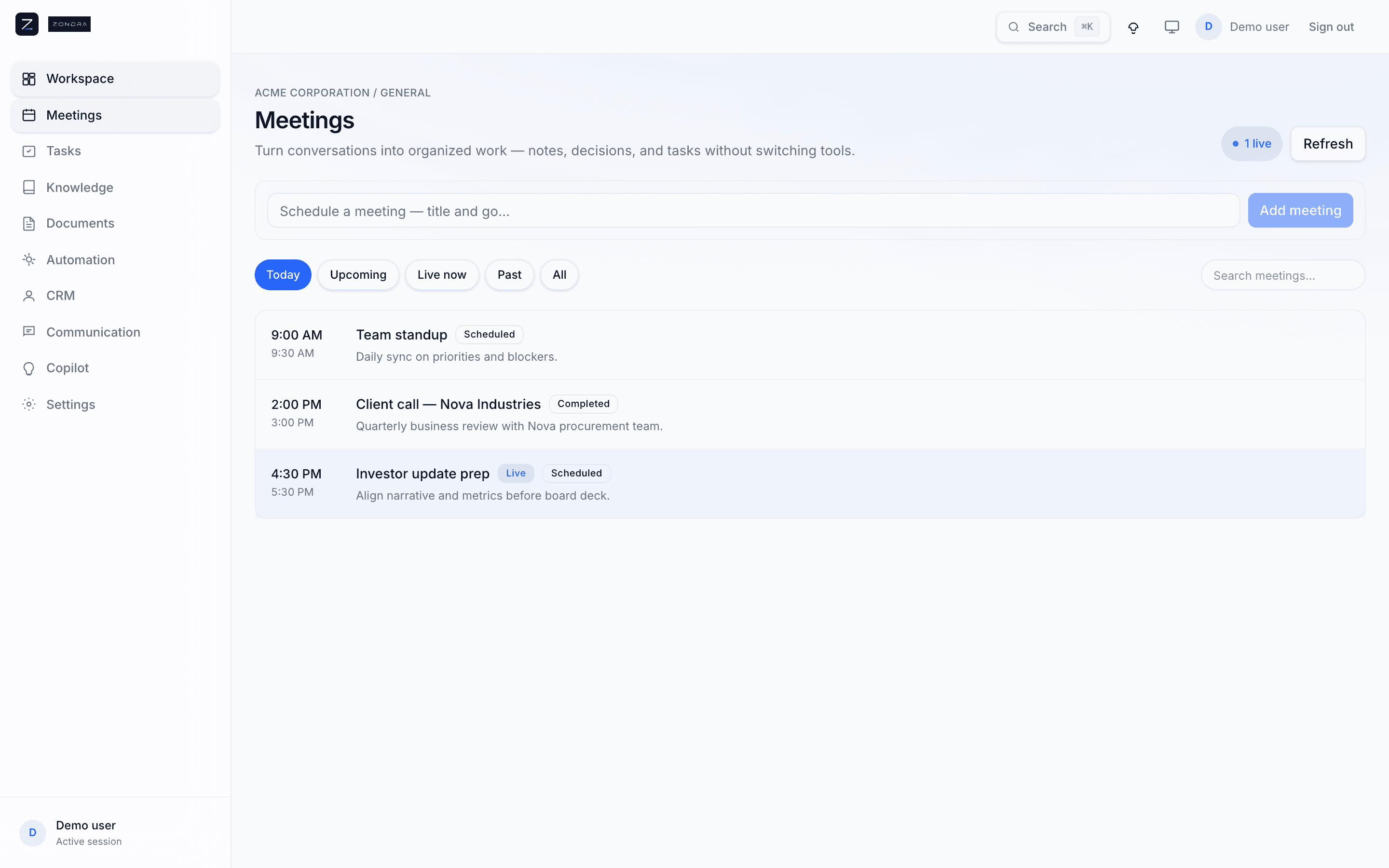This screenshot has width=1389, height=868.
Task: Show All meetings
Action: 559,275
